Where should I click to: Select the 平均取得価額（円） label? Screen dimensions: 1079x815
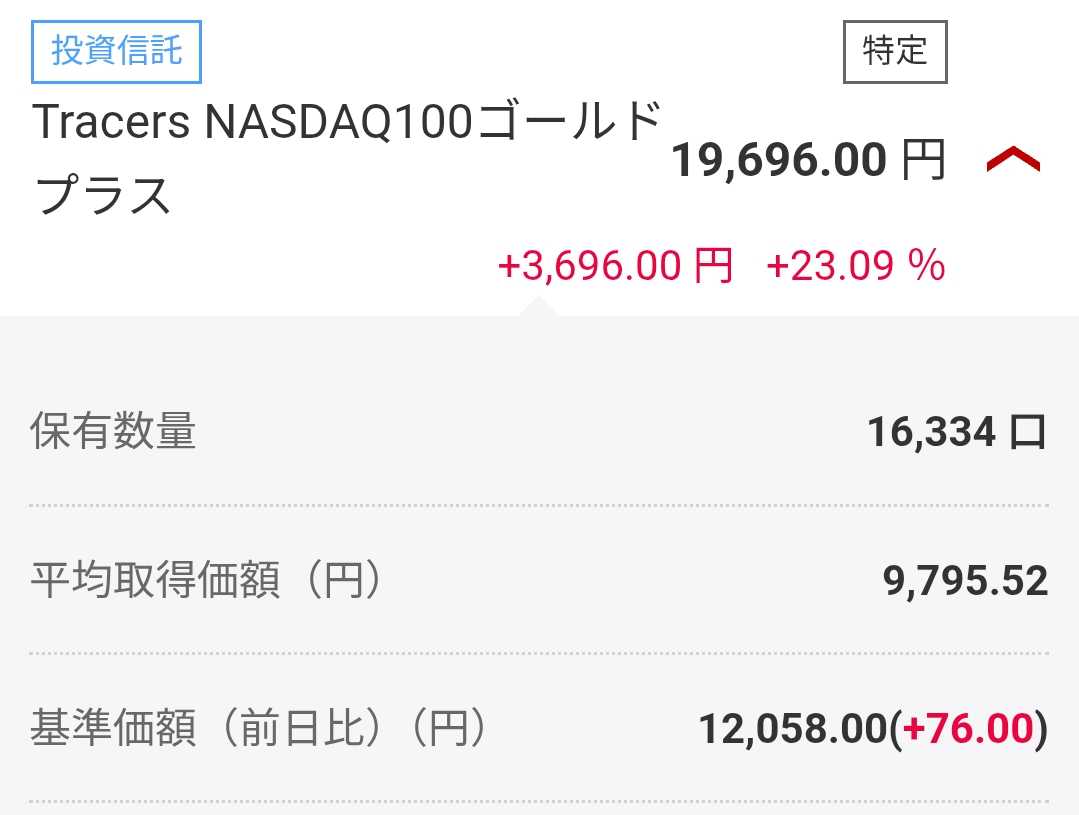click(x=206, y=580)
